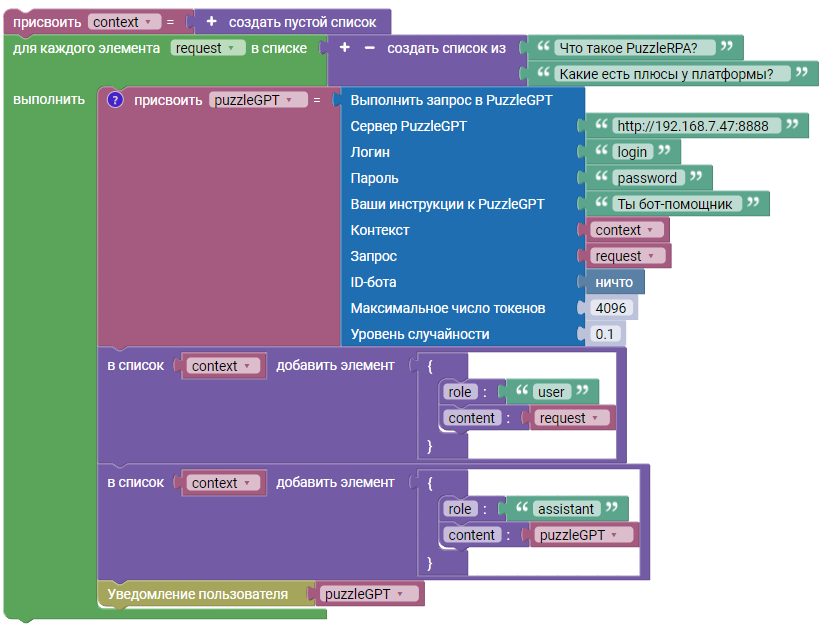
Task: Select the 'ничто' block next to ID-бота
Action: (615, 282)
